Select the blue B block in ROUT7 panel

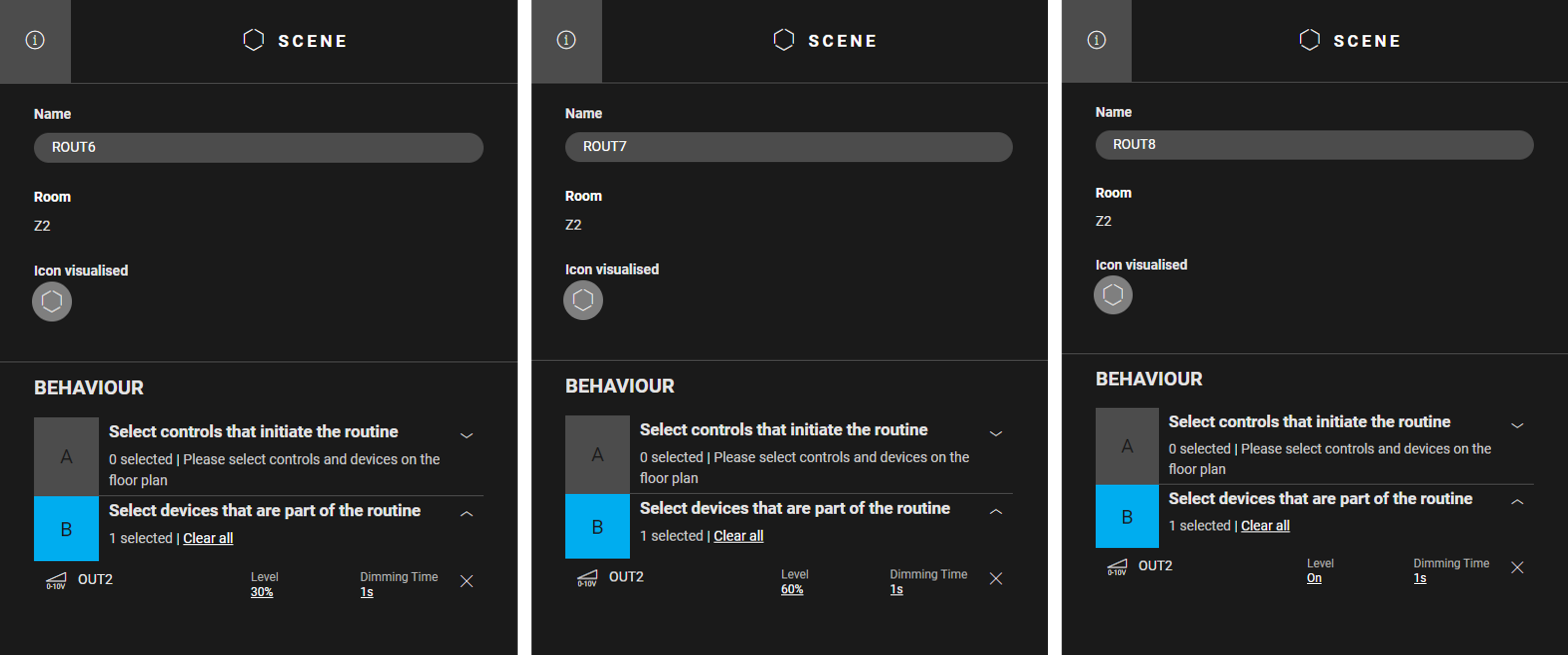pos(597,526)
